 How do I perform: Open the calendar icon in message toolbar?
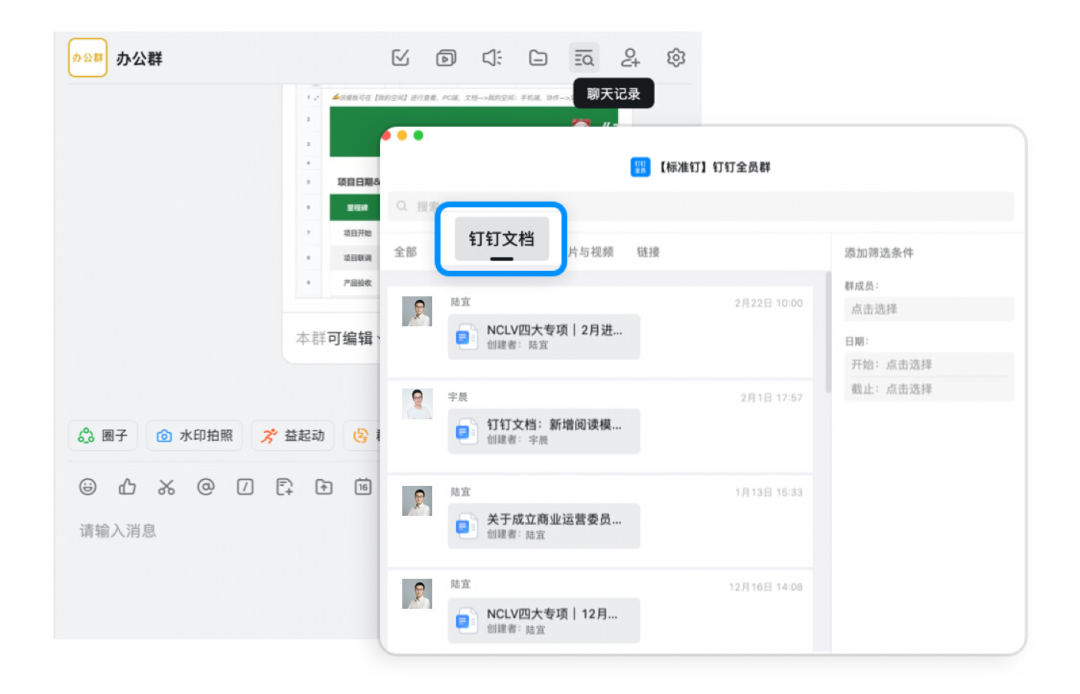(362, 487)
